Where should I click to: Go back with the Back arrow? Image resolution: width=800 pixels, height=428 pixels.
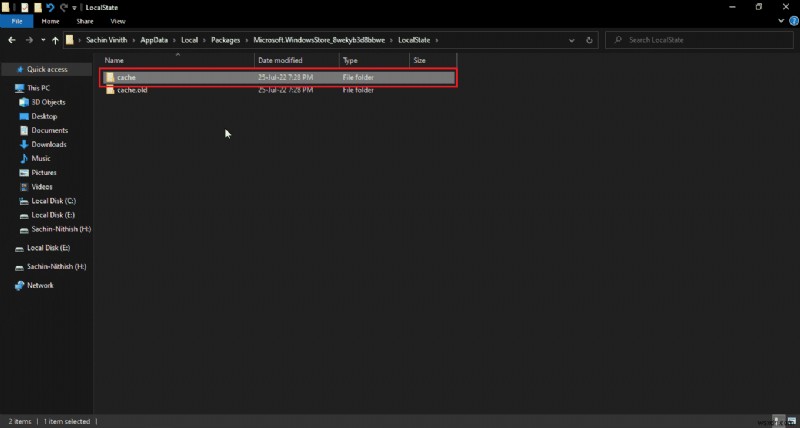pos(12,40)
